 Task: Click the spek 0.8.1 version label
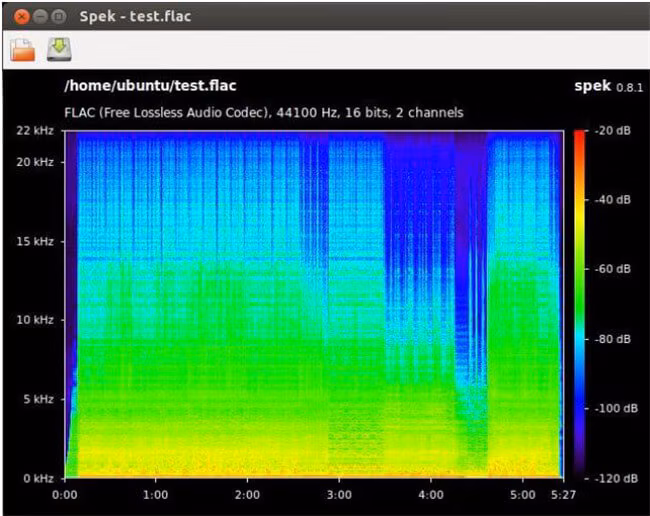pyautogui.click(x=609, y=86)
